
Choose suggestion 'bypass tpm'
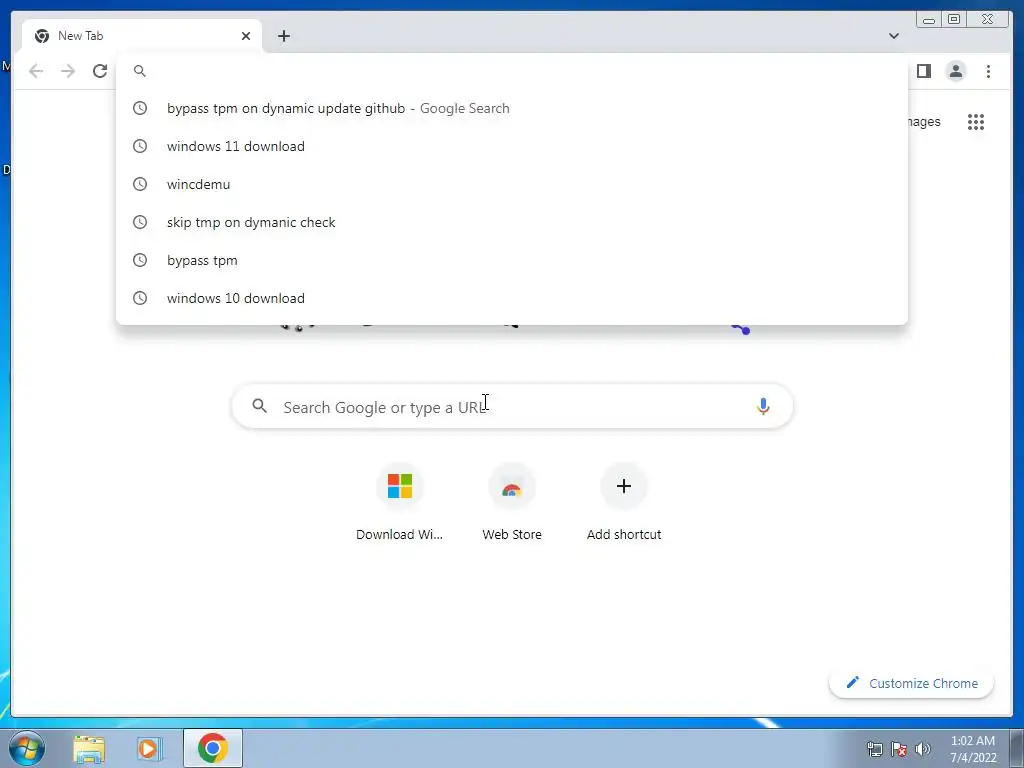512,260
